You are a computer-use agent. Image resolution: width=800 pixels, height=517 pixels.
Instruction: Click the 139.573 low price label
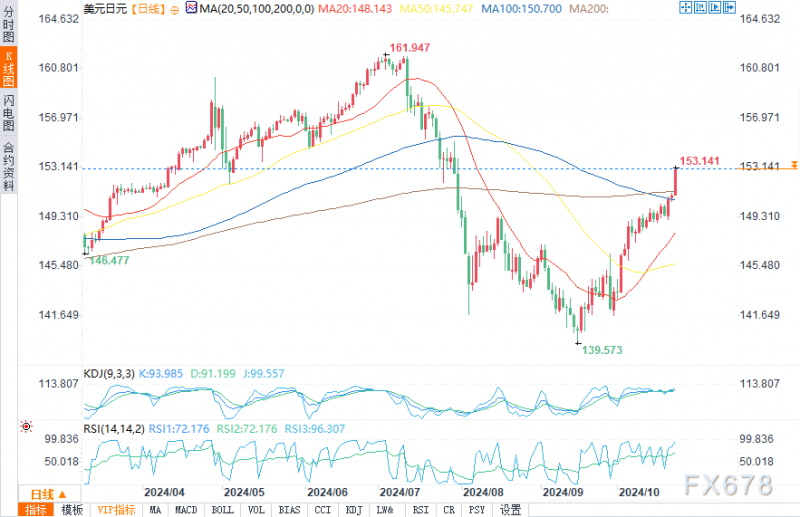(602, 350)
